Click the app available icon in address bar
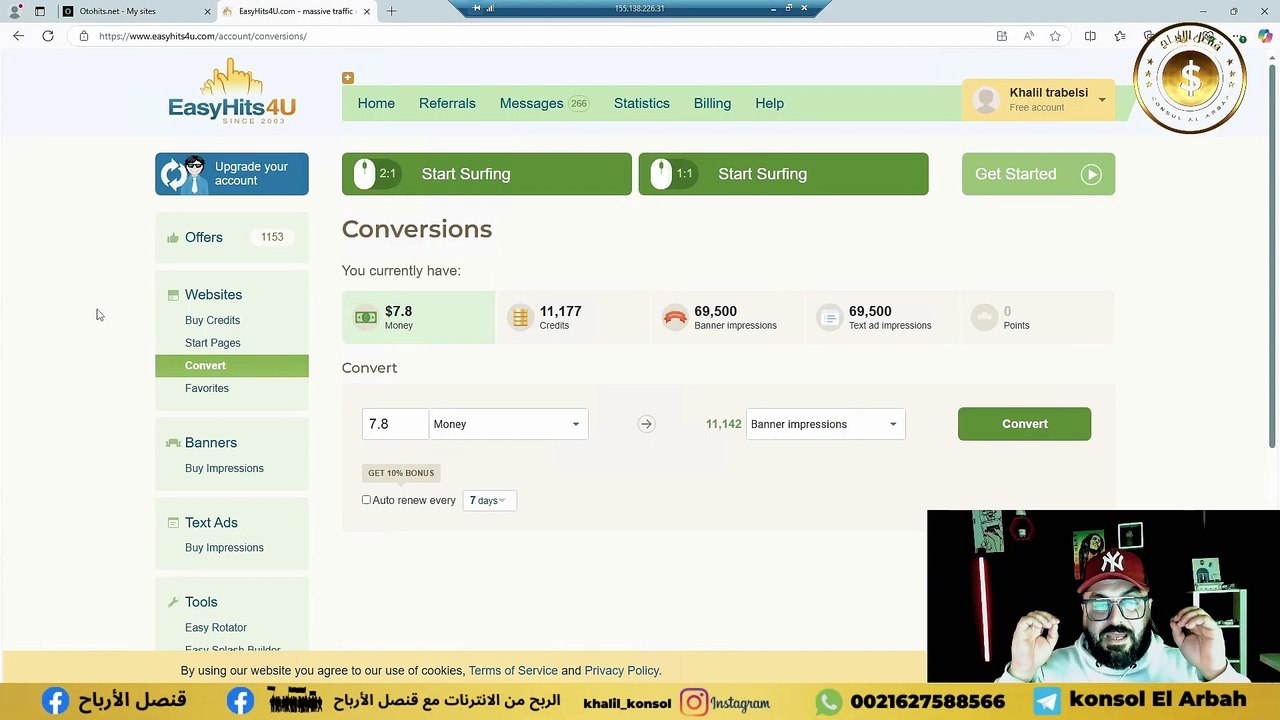Image resolution: width=1280 pixels, height=720 pixels. (1001, 36)
